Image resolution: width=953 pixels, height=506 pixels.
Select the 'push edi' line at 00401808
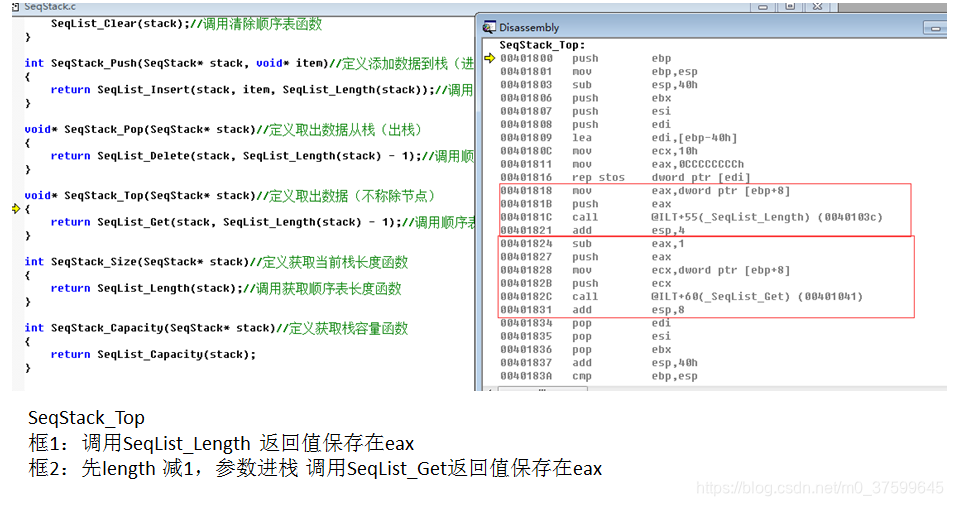pyautogui.click(x=586, y=125)
